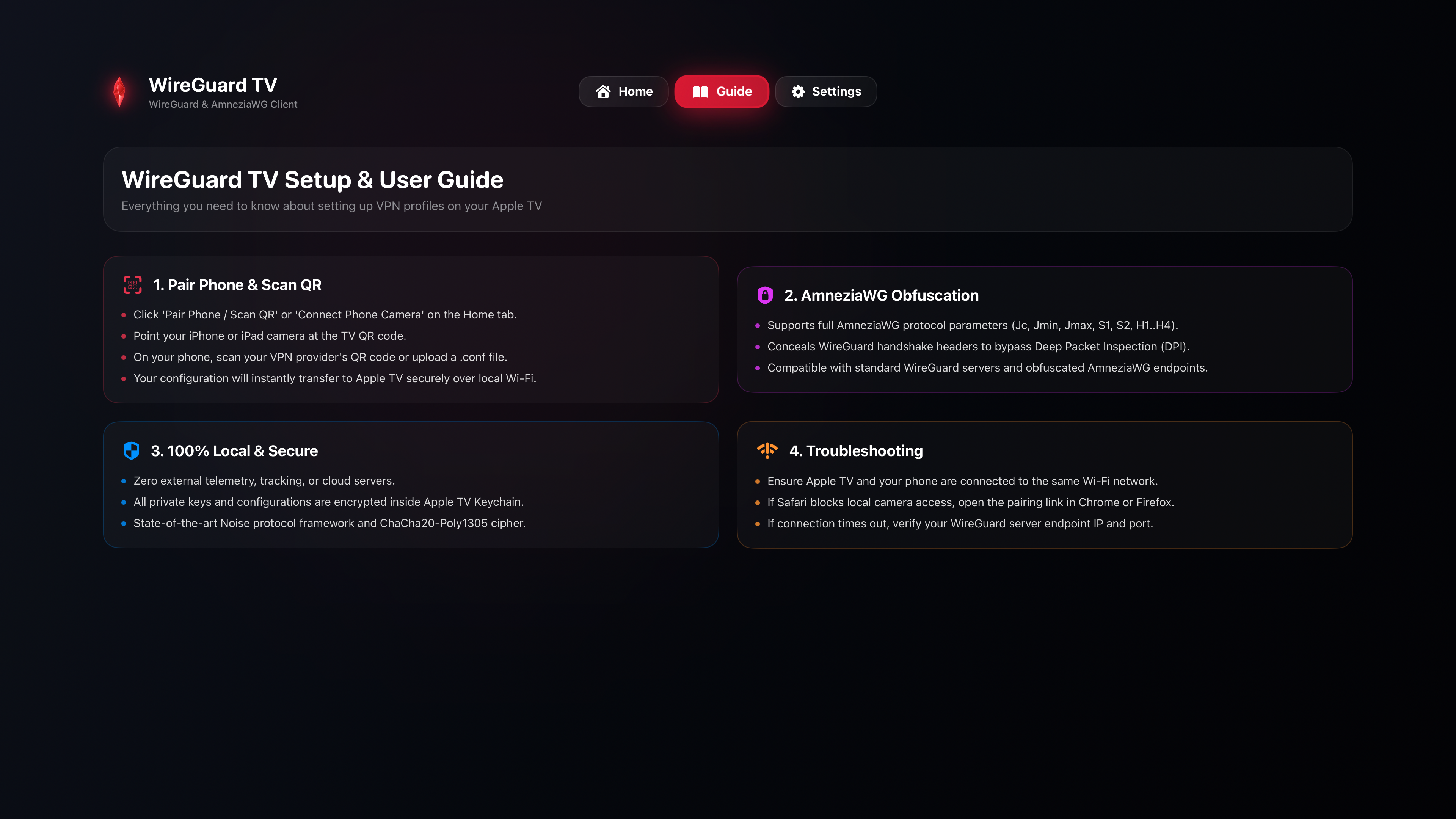Screen dimensions: 1456x819
Task: Click 'Point your iPhone or iPad camera' line
Action: click(270, 336)
